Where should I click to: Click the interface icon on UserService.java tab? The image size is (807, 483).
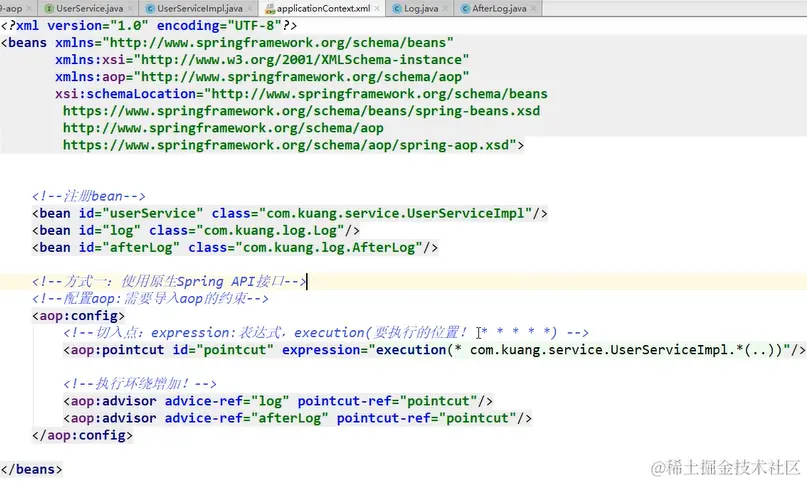49,8
